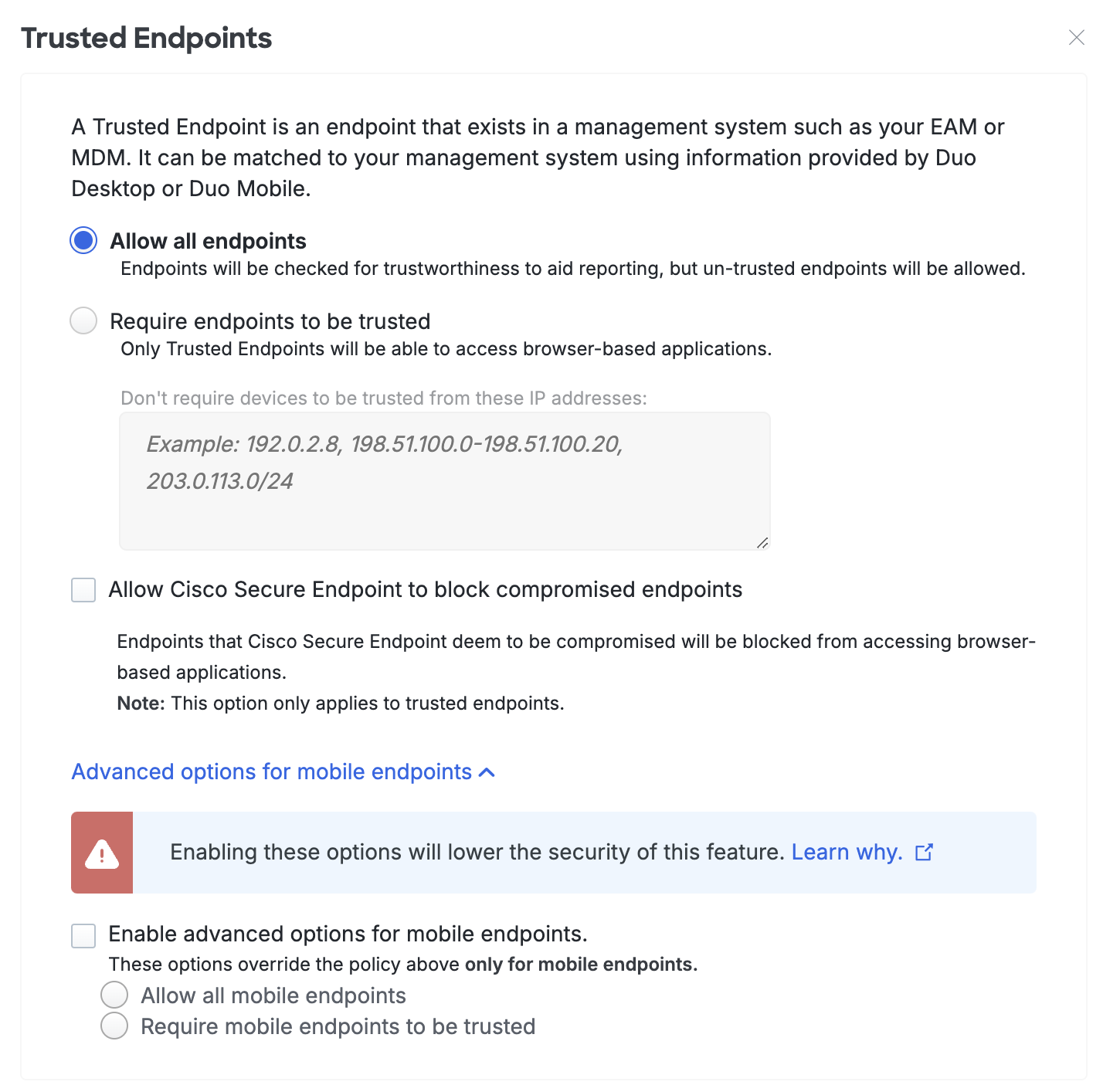Tick the Enable advanced options for mobile checkbox
The width and height of the screenshot is (1120, 1092).
tap(83, 935)
